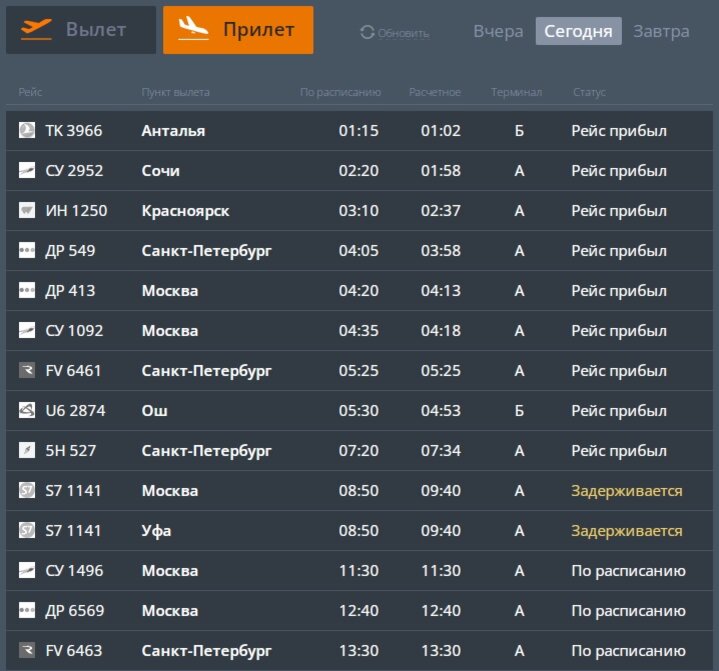The height and width of the screenshot is (671, 719).
Task: Click scheduled time 01:15
Action: tap(359, 131)
